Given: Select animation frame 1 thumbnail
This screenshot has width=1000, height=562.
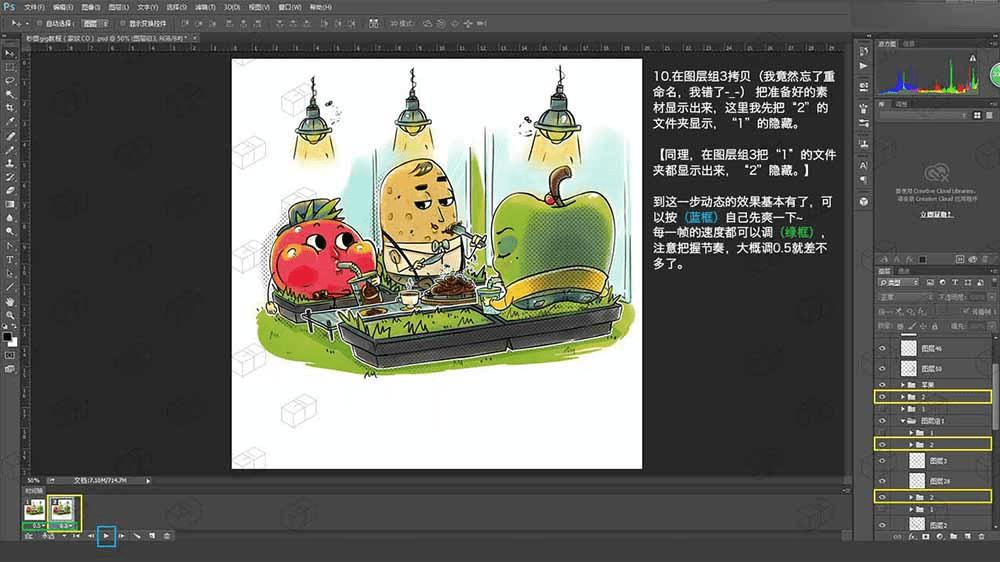Looking at the screenshot, I should tap(34, 510).
